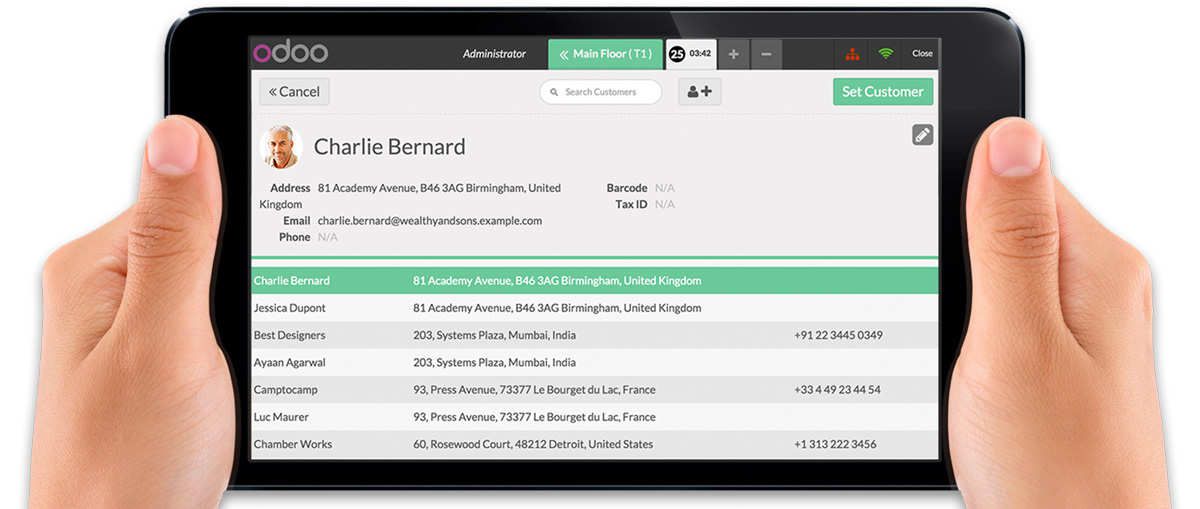Select Camptocamp in customer list
Image resolution: width=1200 pixels, height=509 pixels.
(594, 389)
